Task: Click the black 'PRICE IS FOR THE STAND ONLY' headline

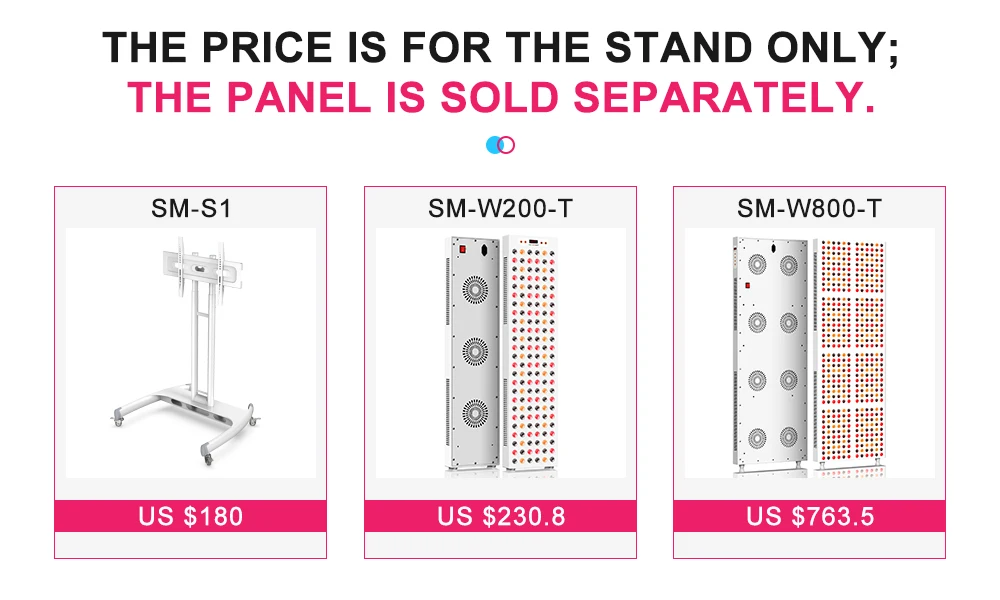Action: point(501,48)
